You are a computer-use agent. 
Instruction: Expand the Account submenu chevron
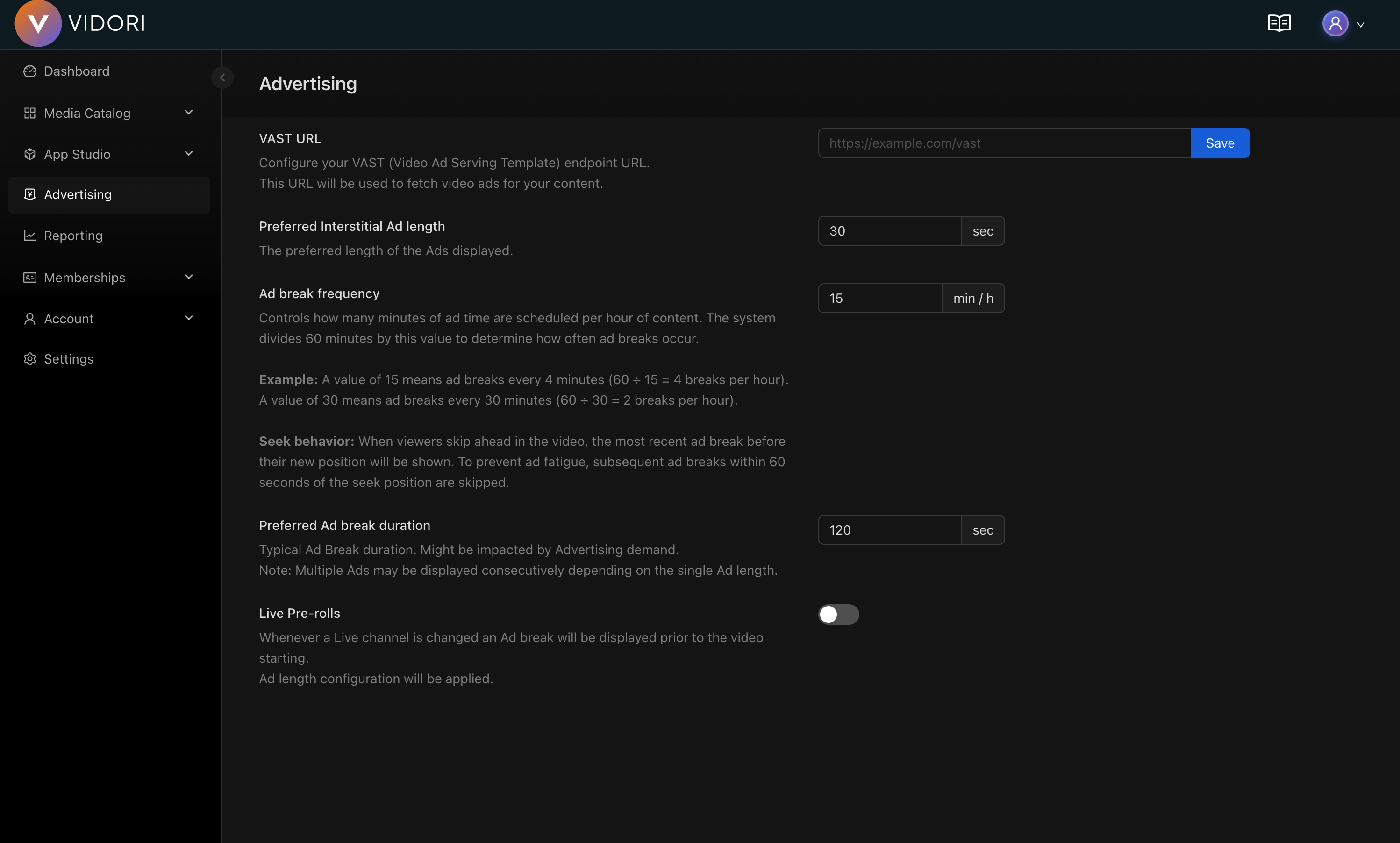pyautogui.click(x=189, y=318)
